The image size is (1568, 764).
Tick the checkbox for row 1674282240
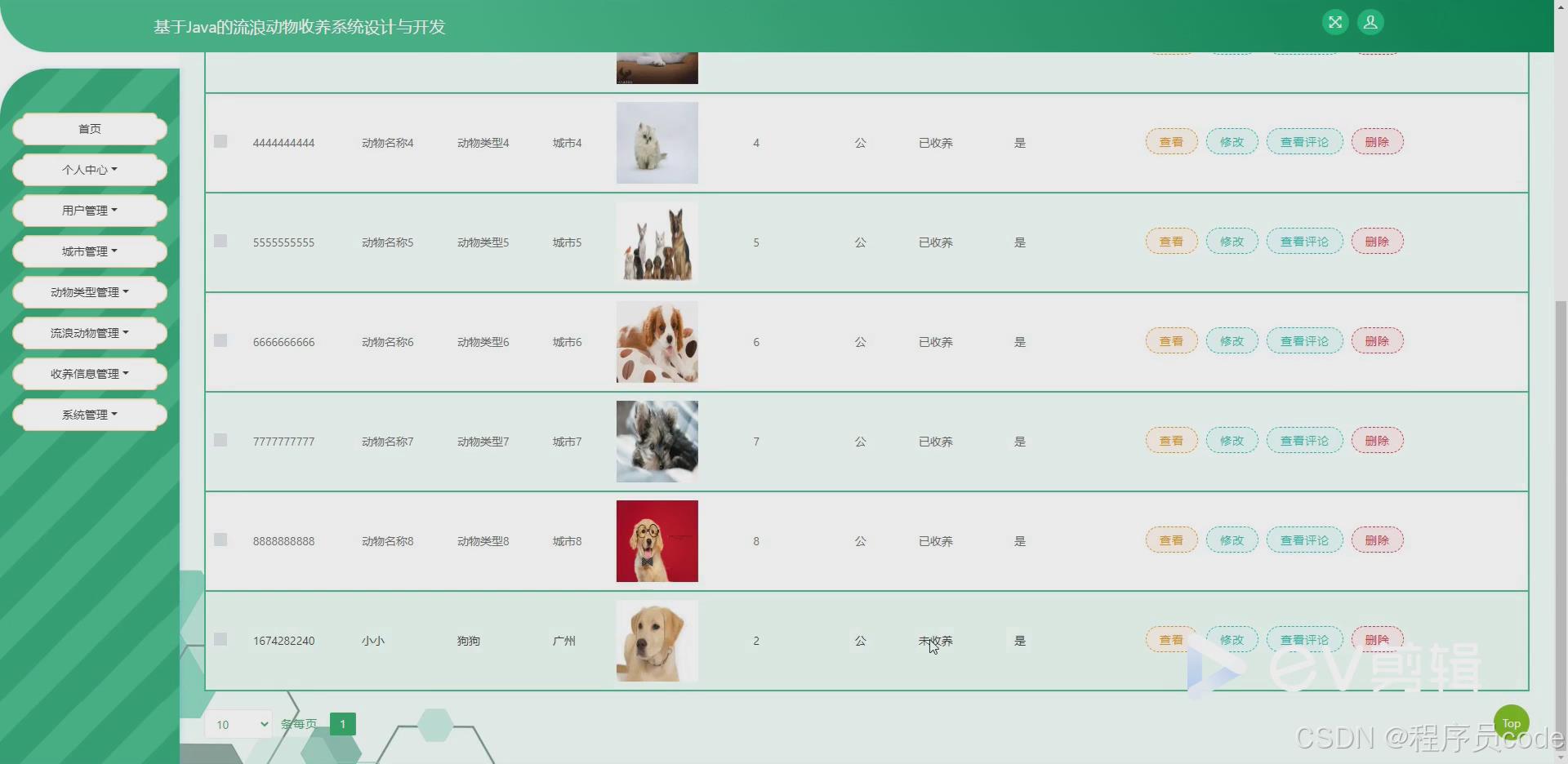pos(220,639)
